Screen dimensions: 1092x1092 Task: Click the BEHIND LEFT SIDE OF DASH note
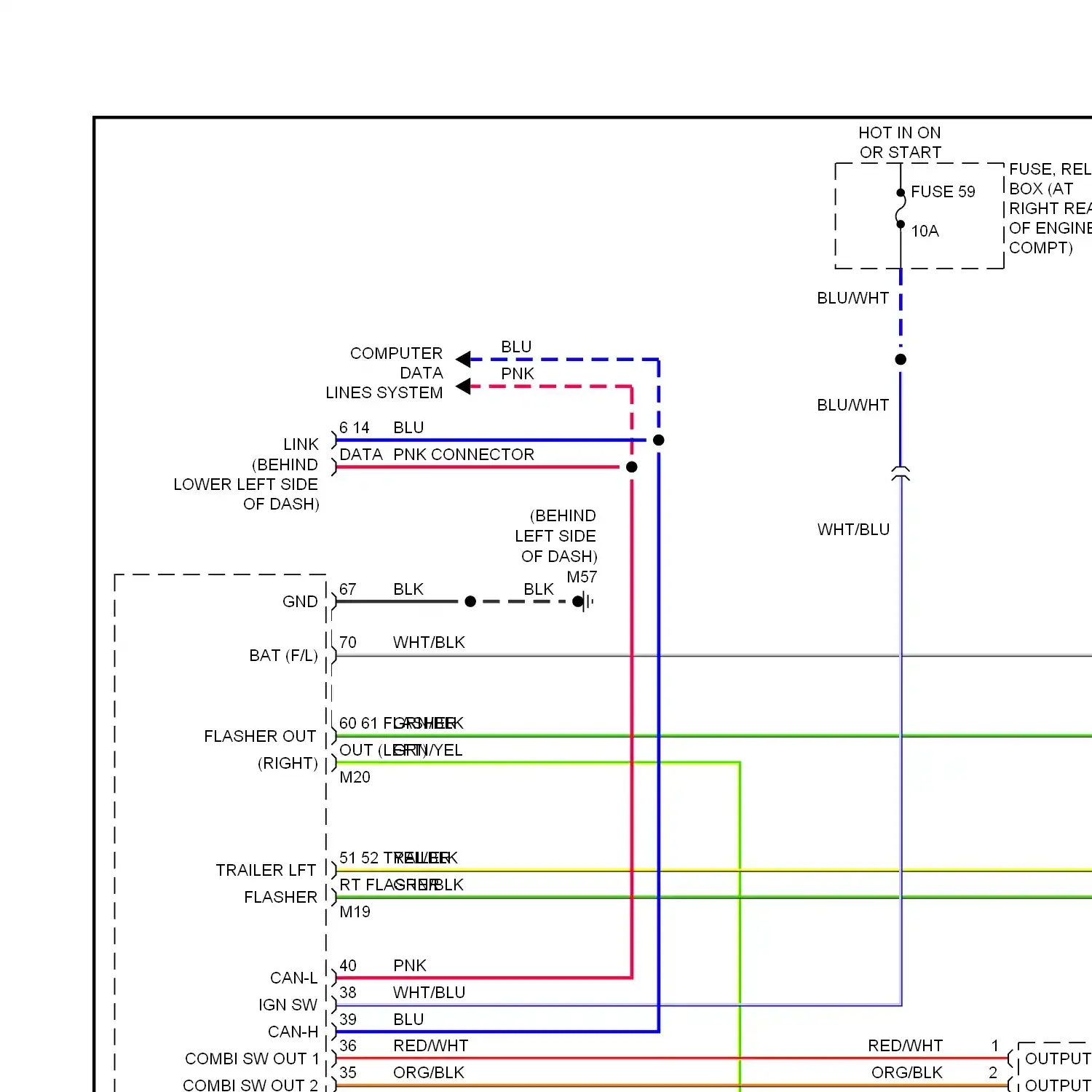click(556, 536)
